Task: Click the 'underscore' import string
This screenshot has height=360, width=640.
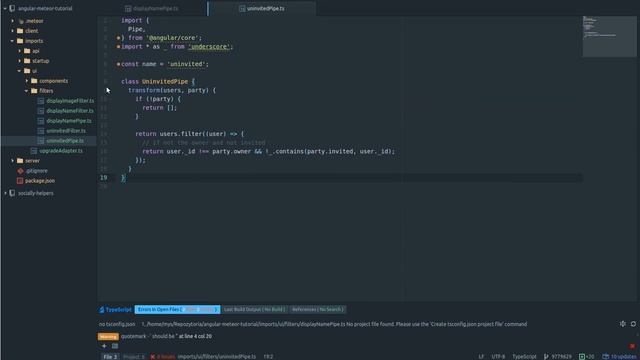Action: pyautogui.click(x=209, y=47)
